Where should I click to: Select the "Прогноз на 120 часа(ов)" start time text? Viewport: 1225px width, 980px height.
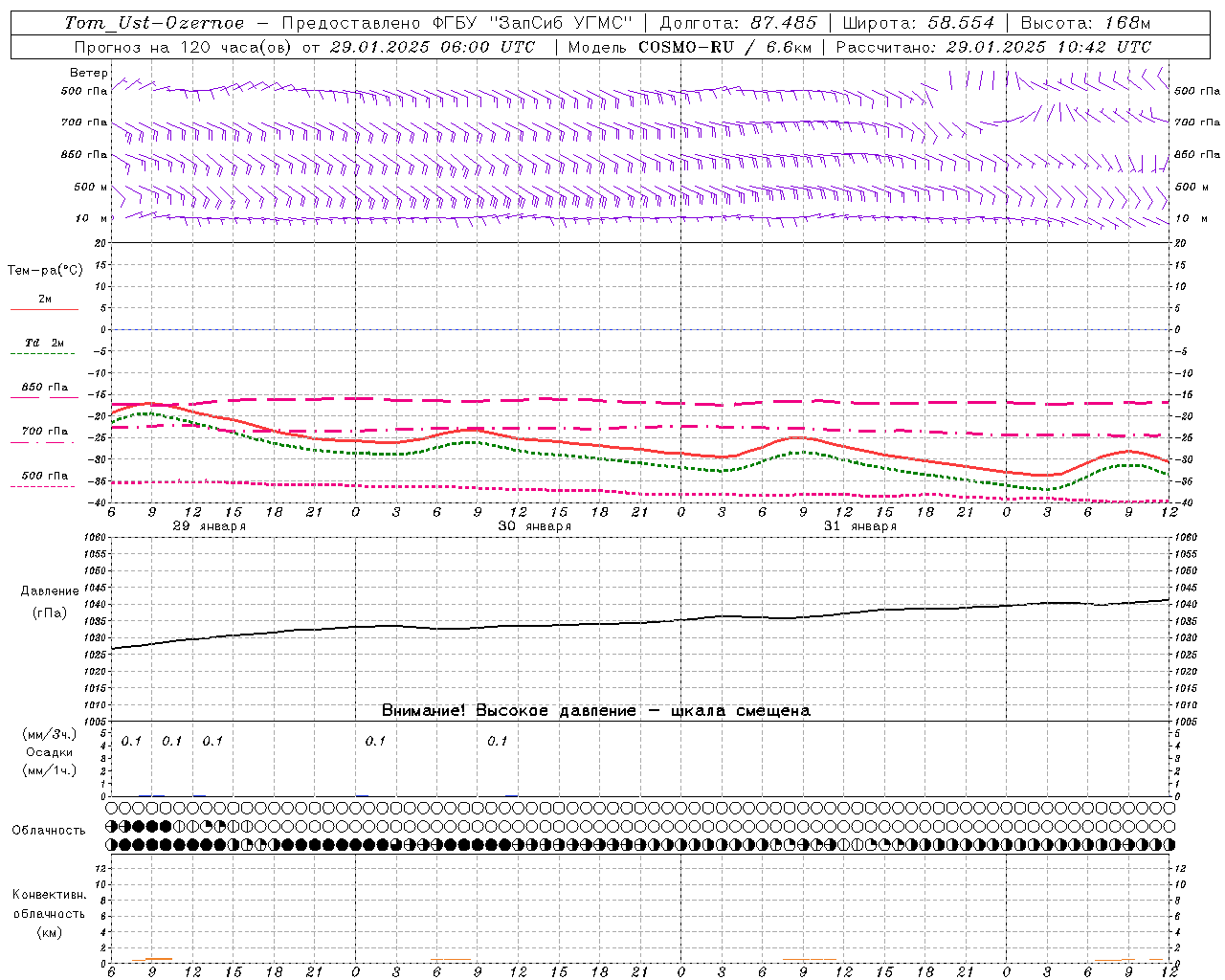(305, 47)
